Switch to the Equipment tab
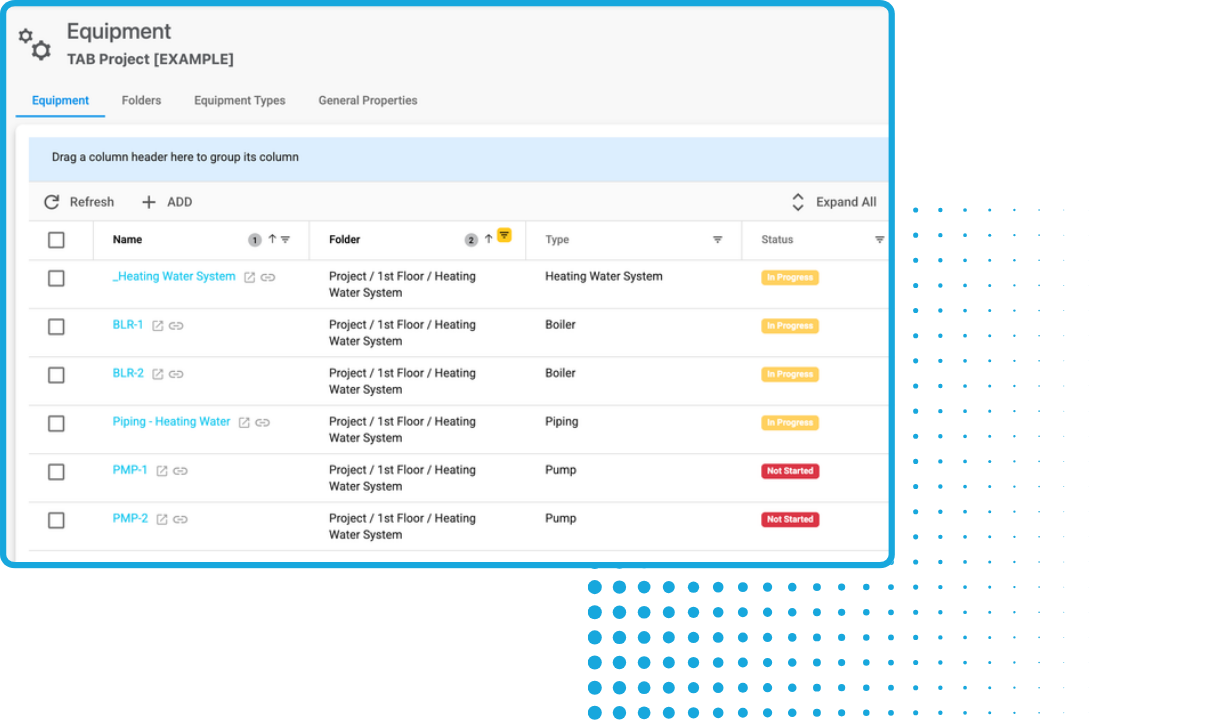 [60, 101]
